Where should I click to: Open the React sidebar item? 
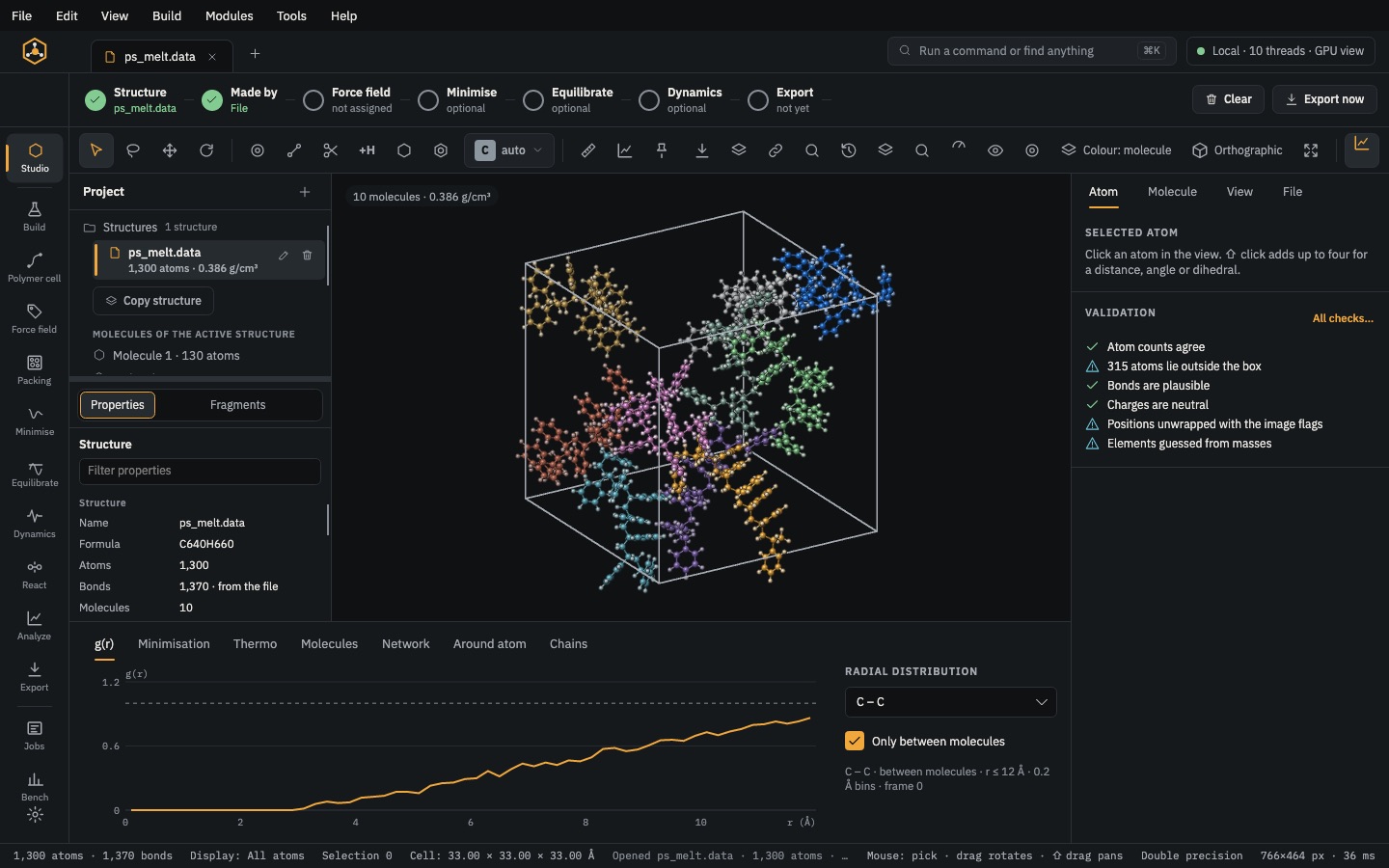35,575
